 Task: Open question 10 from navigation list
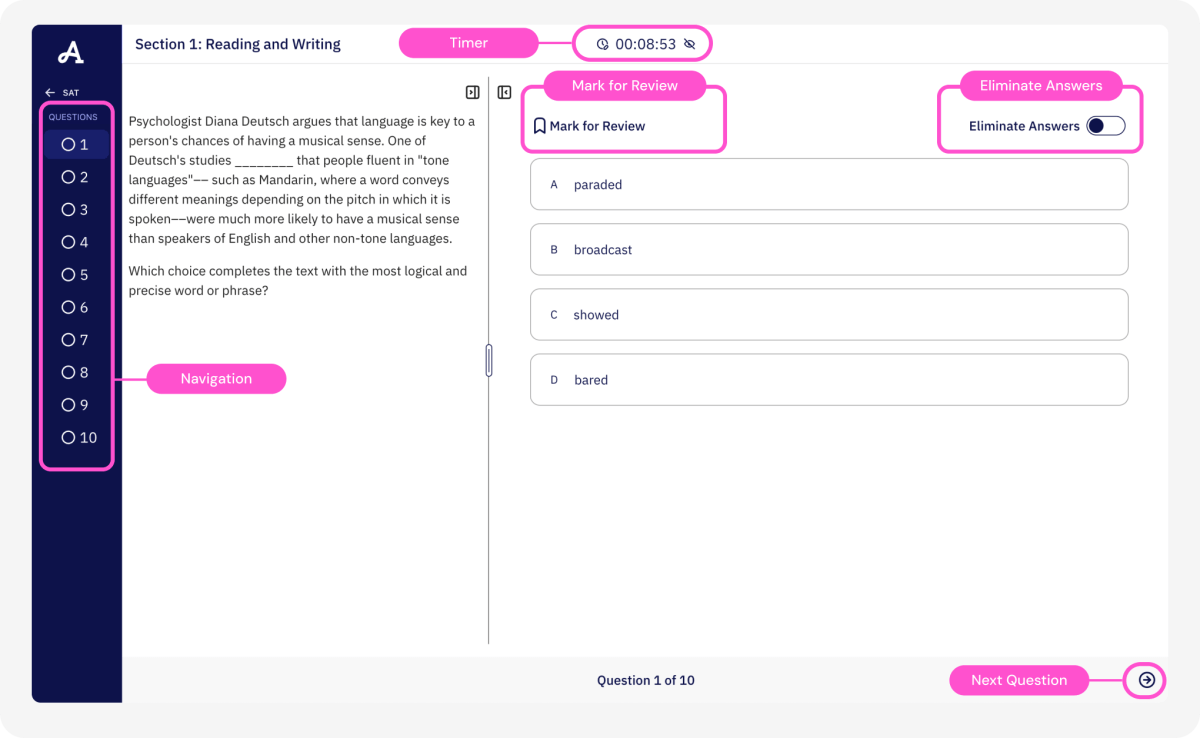tap(79, 437)
